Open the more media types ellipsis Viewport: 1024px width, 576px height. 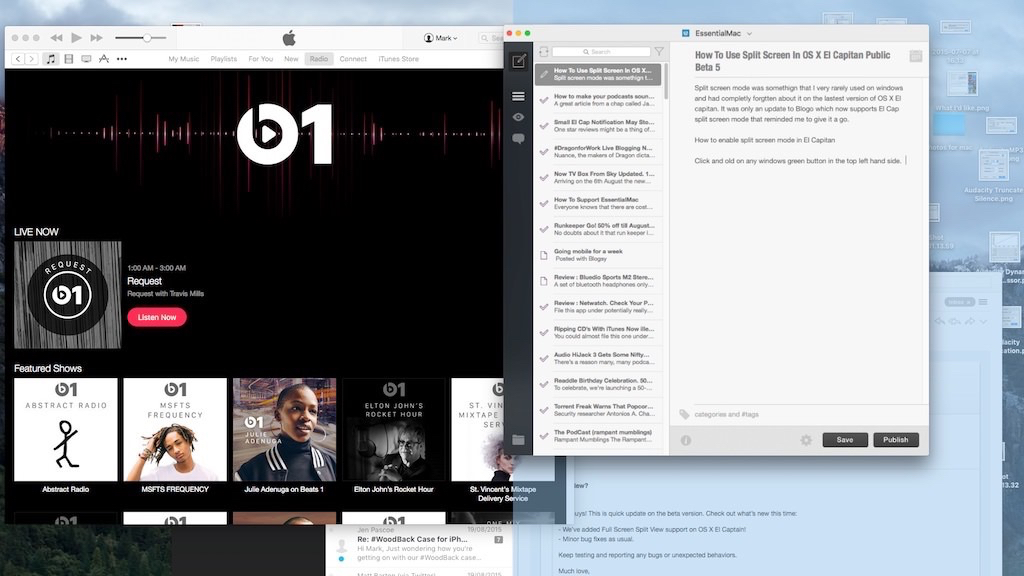pos(122,59)
